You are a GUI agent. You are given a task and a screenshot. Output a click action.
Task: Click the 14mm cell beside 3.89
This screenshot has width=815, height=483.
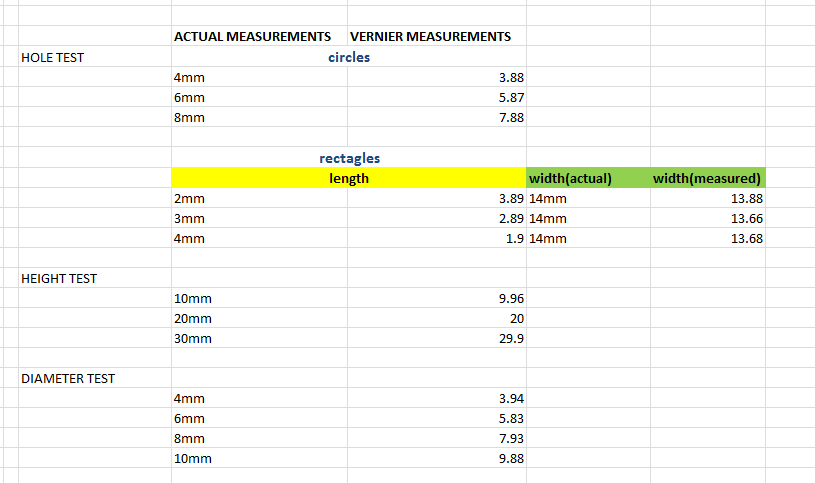(588, 198)
